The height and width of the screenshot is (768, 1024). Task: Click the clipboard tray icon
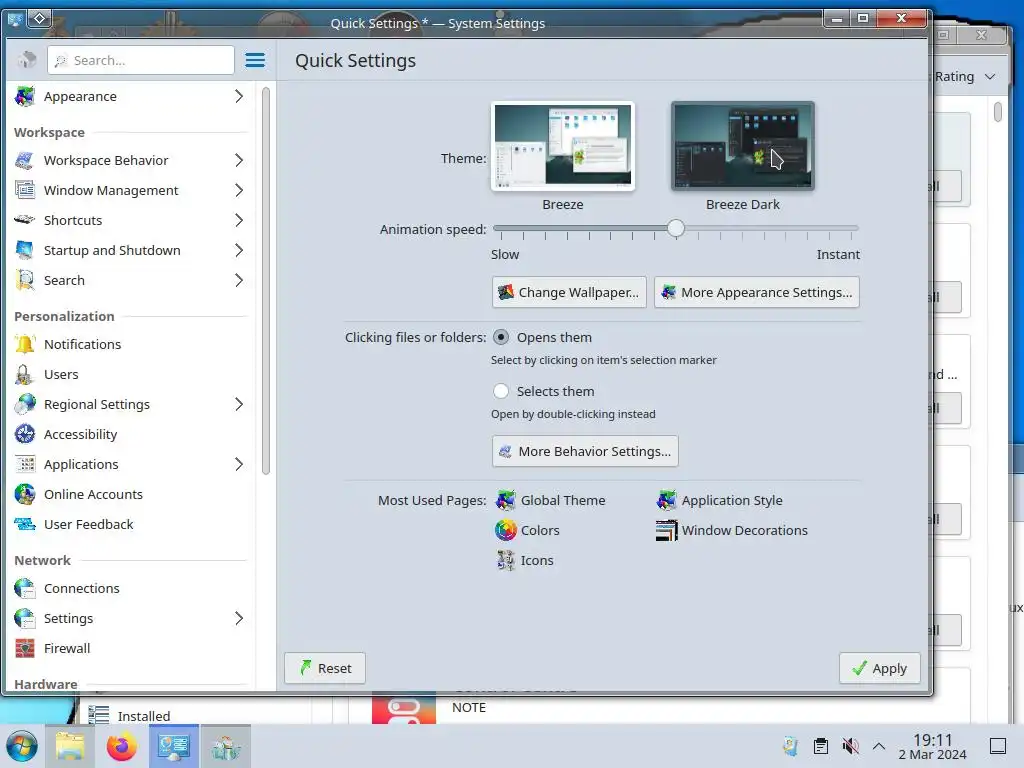click(x=820, y=746)
